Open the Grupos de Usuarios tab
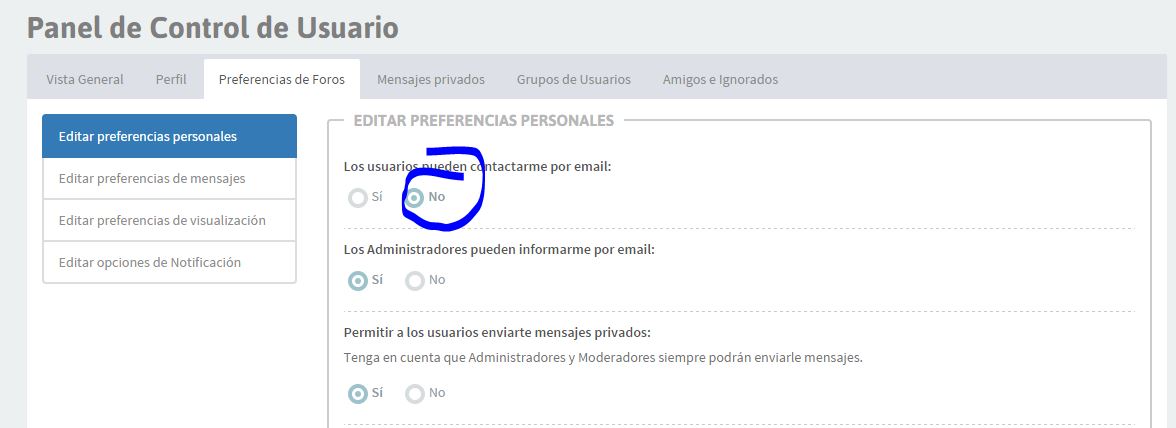Image resolution: width=1176 pixels, height=428 pixels. (574, 79)
